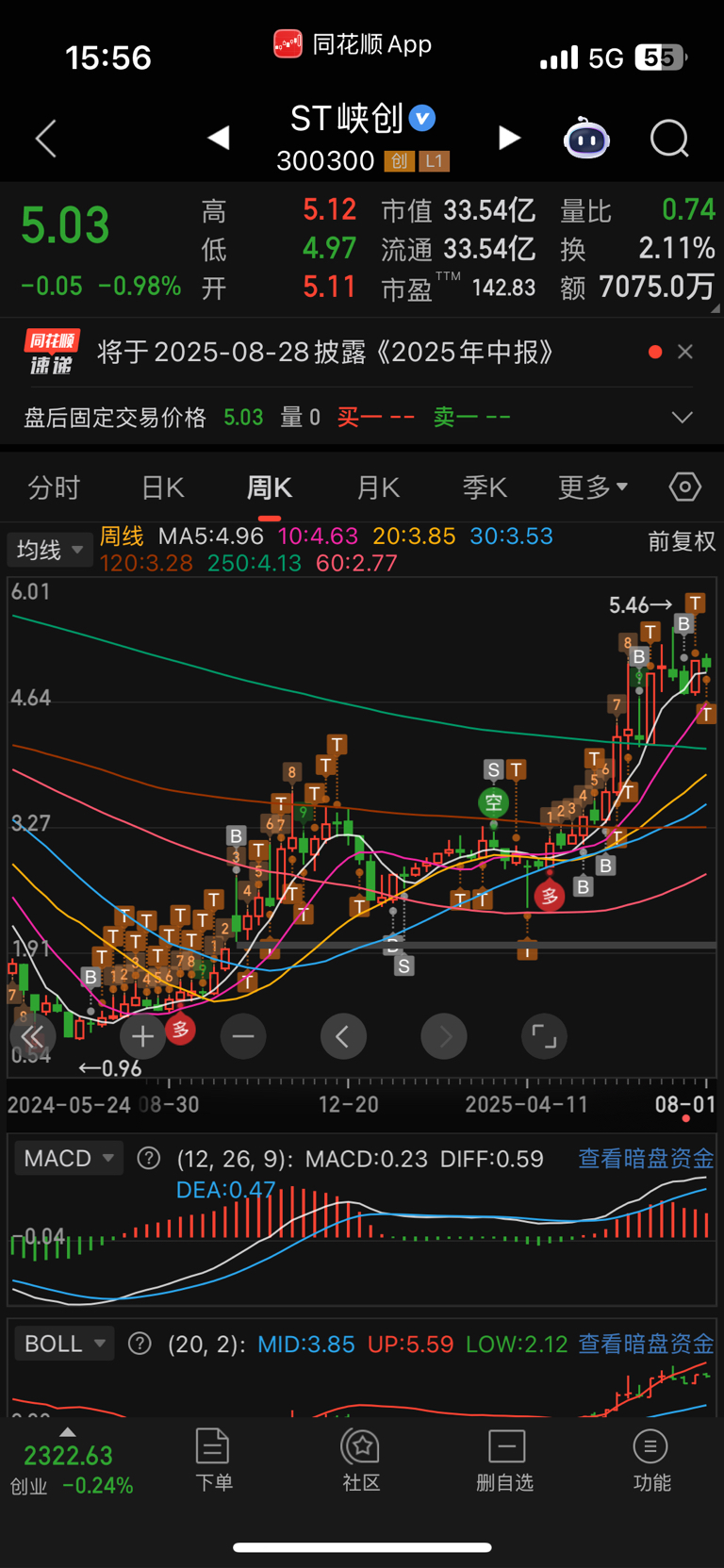The image size is (724, 1568).
Task: Tap the T marker at the 5.46 peak
Action: click(696, 603)
